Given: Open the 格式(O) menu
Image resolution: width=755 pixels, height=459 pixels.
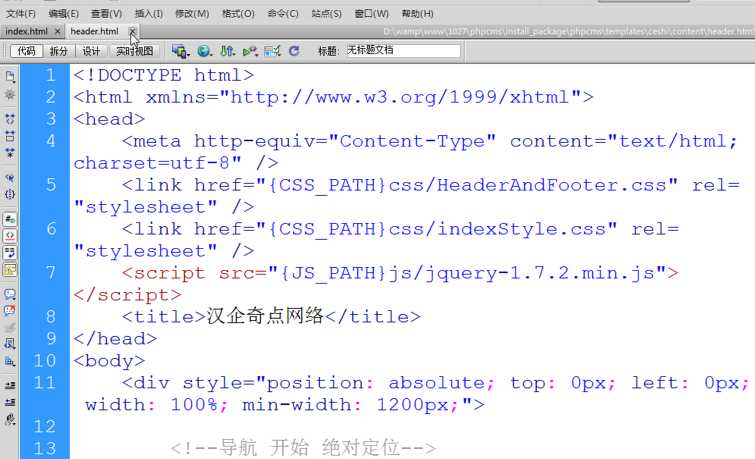Looking at the screenshot, I should click(238, 13).
